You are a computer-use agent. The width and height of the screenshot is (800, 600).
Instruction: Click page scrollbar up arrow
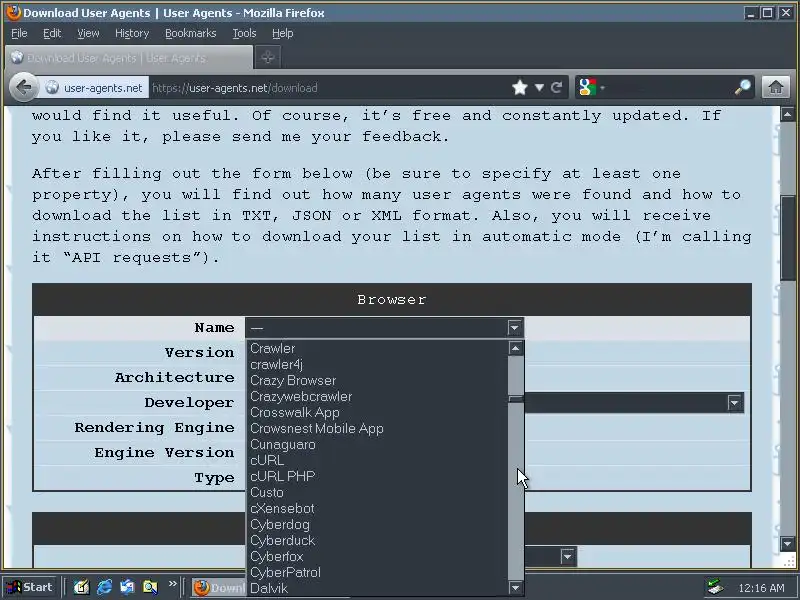(x=787, y=114)
